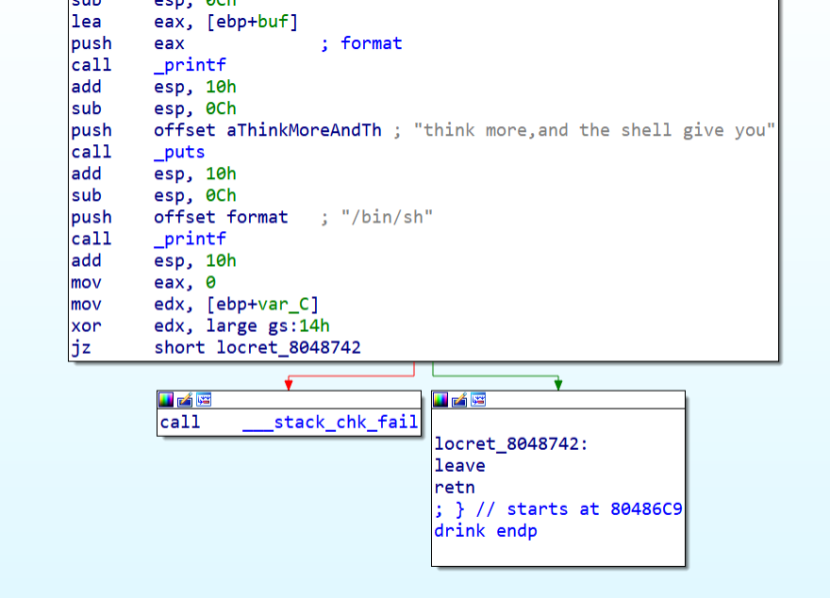
Task: Click the color icon on stack_chk_fail node
Action: (x=167, y=400)
